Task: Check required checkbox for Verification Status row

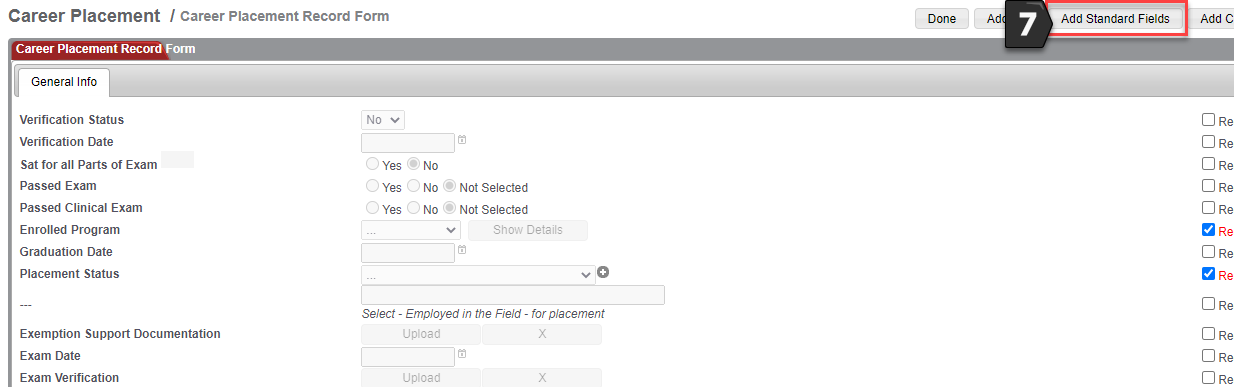Action: 1209,120
